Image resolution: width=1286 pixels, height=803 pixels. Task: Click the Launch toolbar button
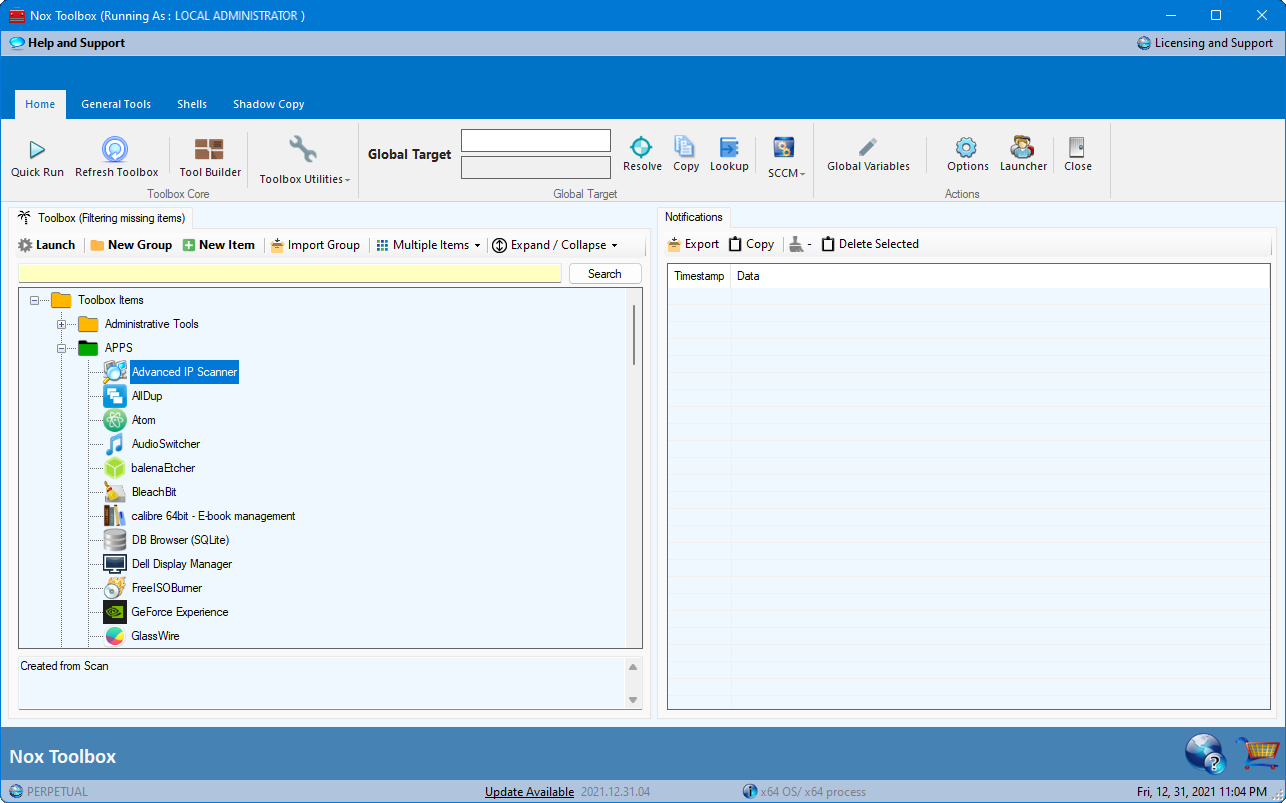pyautogui.click(x=46, y=245)
